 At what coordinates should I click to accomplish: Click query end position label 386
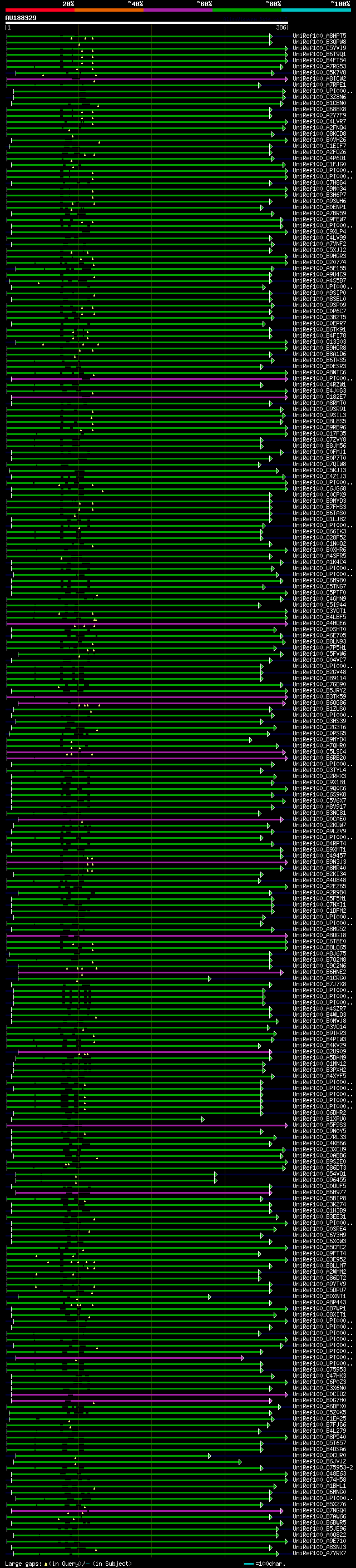click(281, 28)
